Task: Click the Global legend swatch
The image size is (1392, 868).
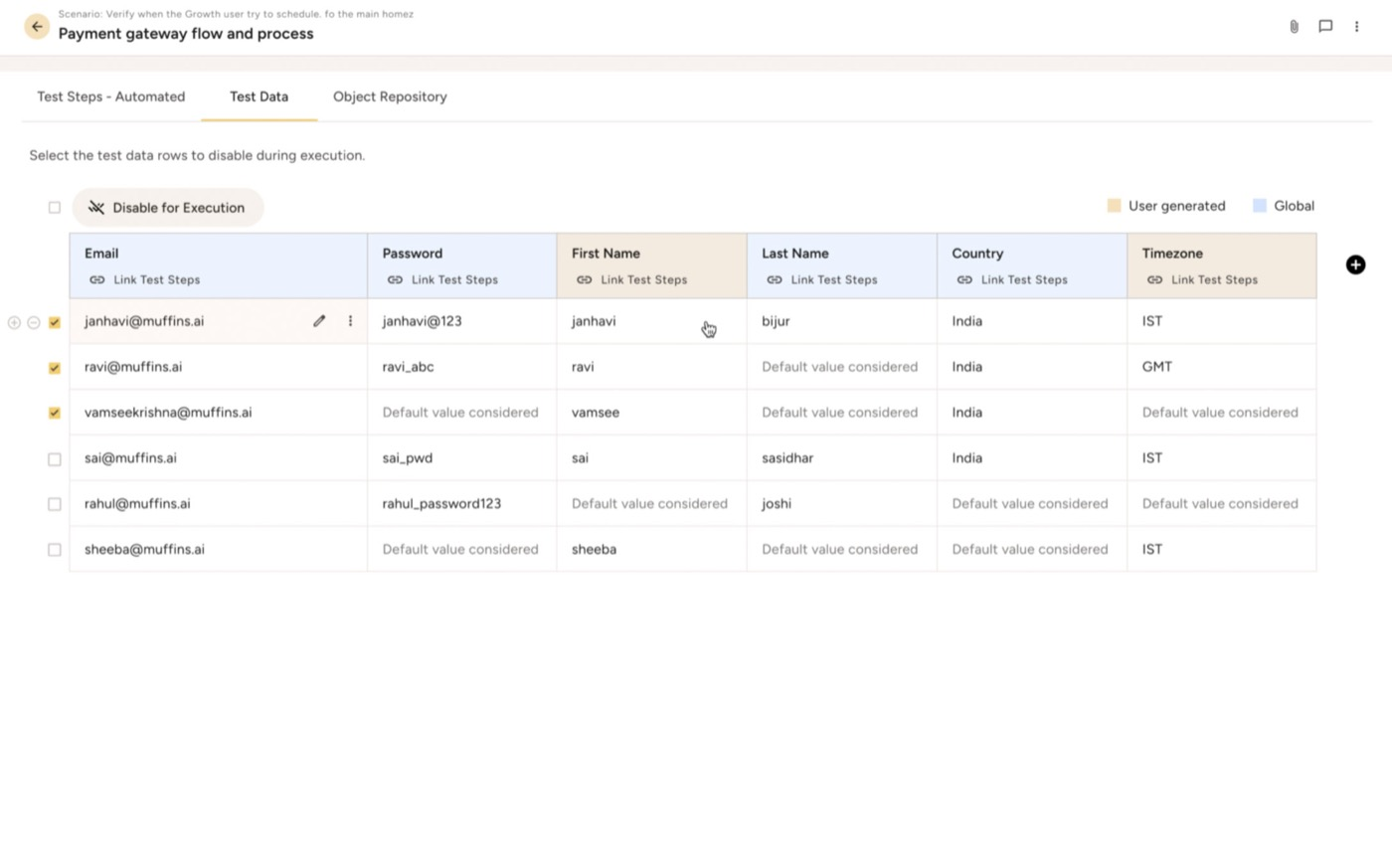Action: coord(1260,206)
